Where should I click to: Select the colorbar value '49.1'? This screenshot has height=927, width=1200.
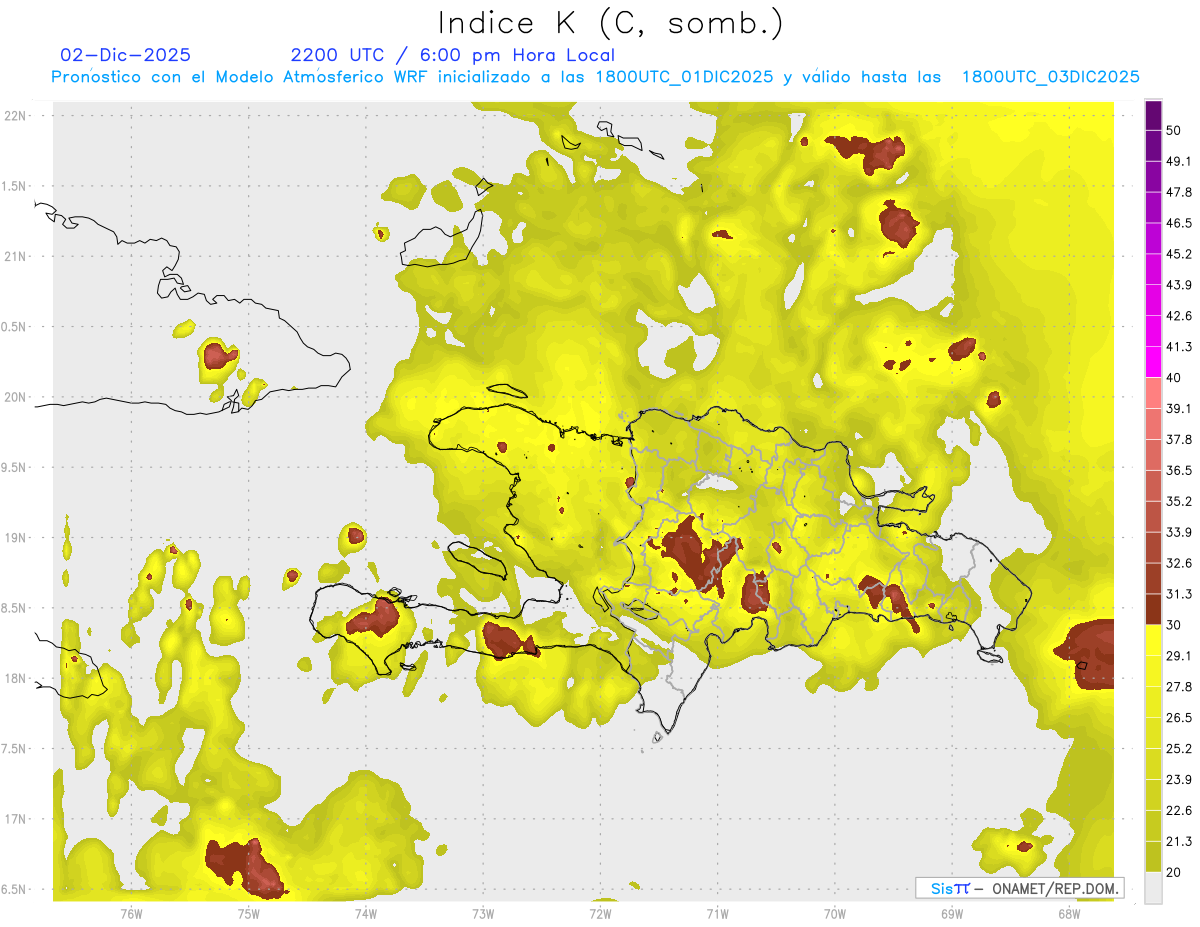click(x=1179, y=162)
